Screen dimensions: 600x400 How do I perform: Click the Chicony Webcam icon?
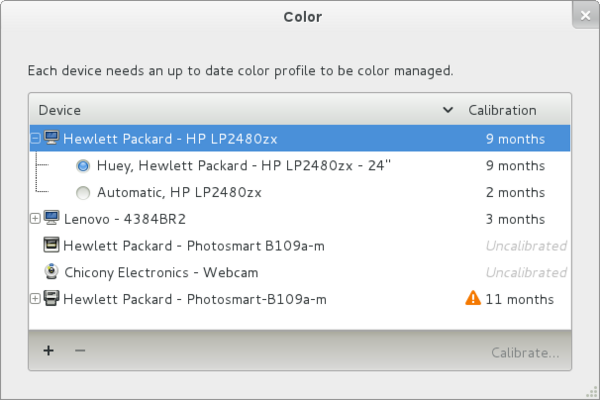tap(52, 272)
